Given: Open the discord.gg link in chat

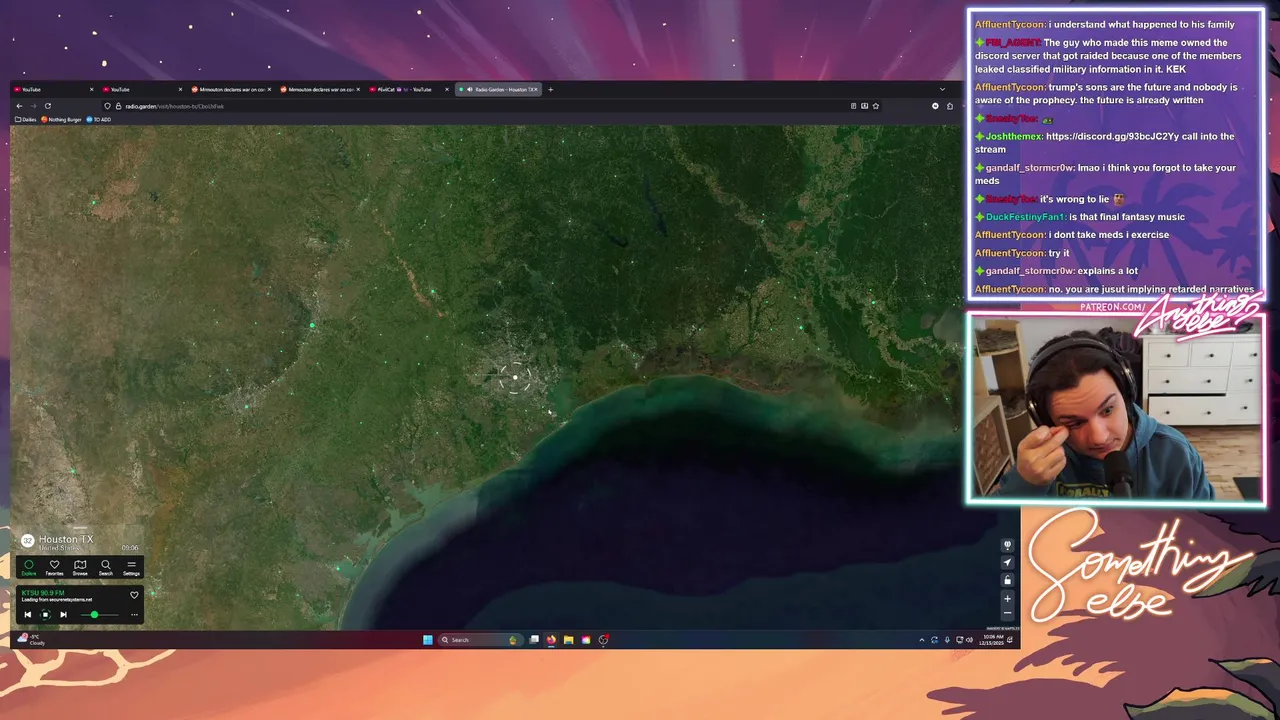Looking at the screenshot, I should [1112, 136].
